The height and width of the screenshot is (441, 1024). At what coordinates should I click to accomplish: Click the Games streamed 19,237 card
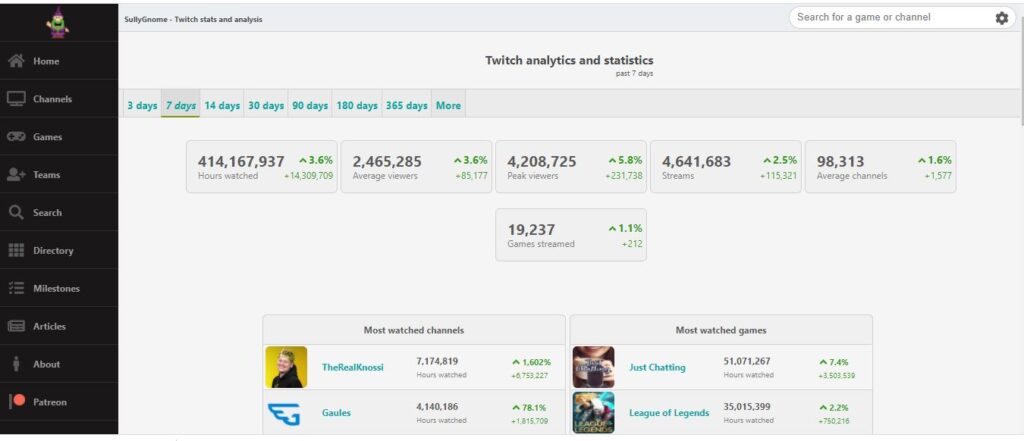[x=571, y=235]
